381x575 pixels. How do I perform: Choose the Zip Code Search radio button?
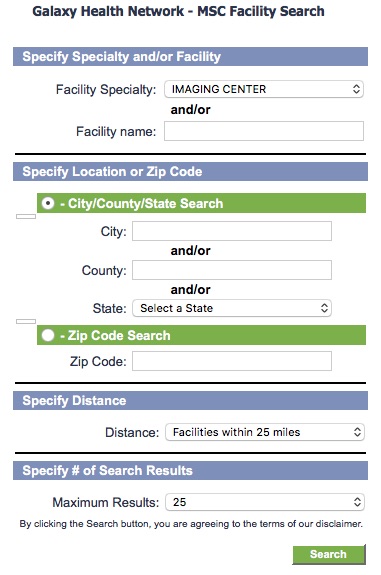pyautogui.click(x=48, y=335)
